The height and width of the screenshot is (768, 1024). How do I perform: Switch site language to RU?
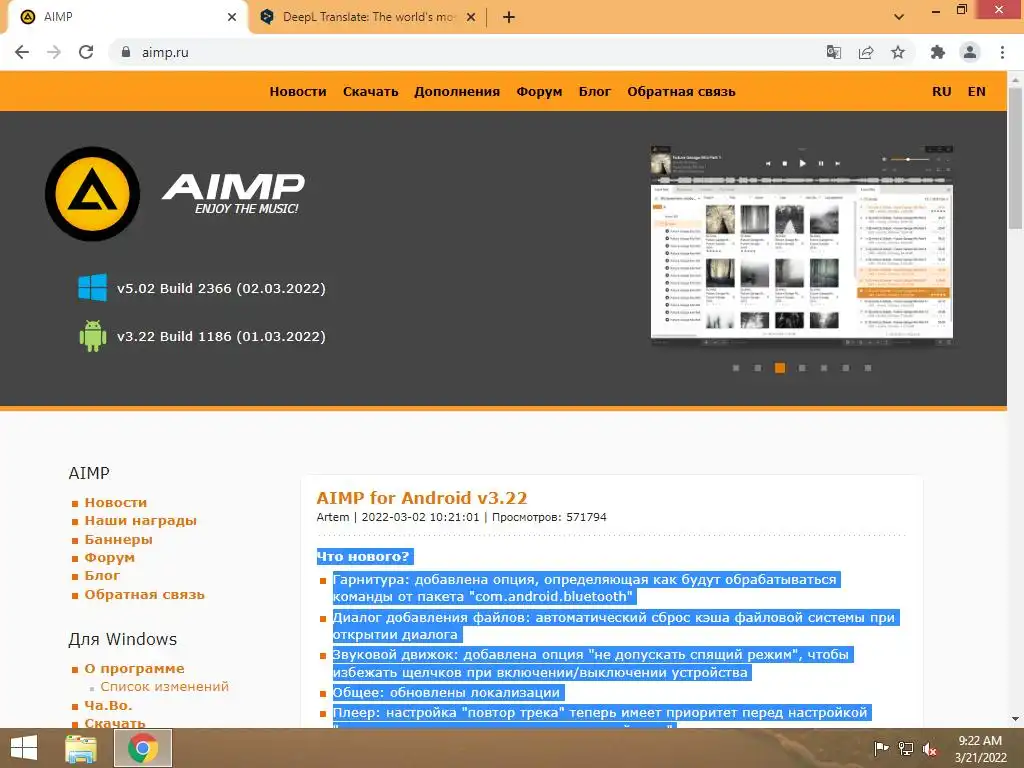tap(942, 92)
